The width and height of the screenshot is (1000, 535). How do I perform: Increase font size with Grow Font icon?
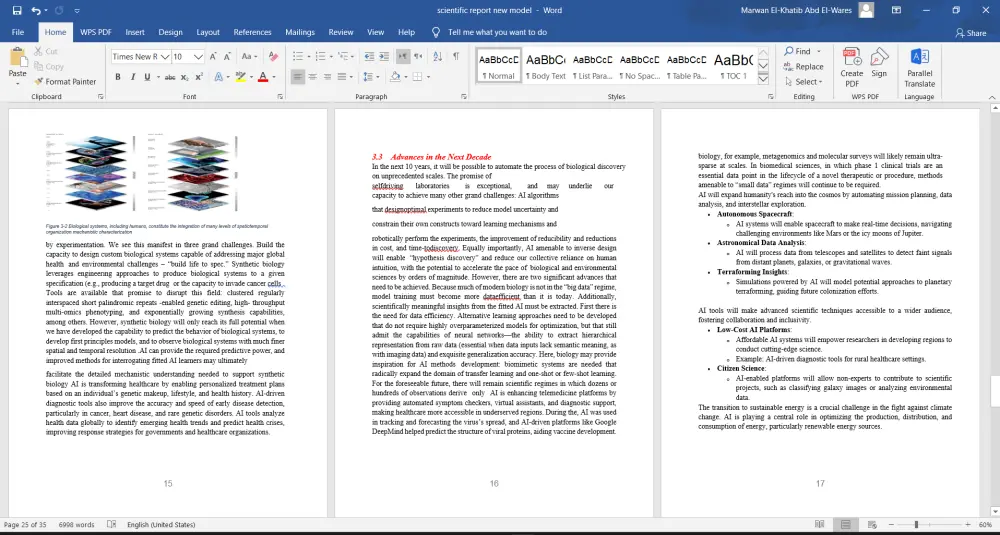pos(213,57)
